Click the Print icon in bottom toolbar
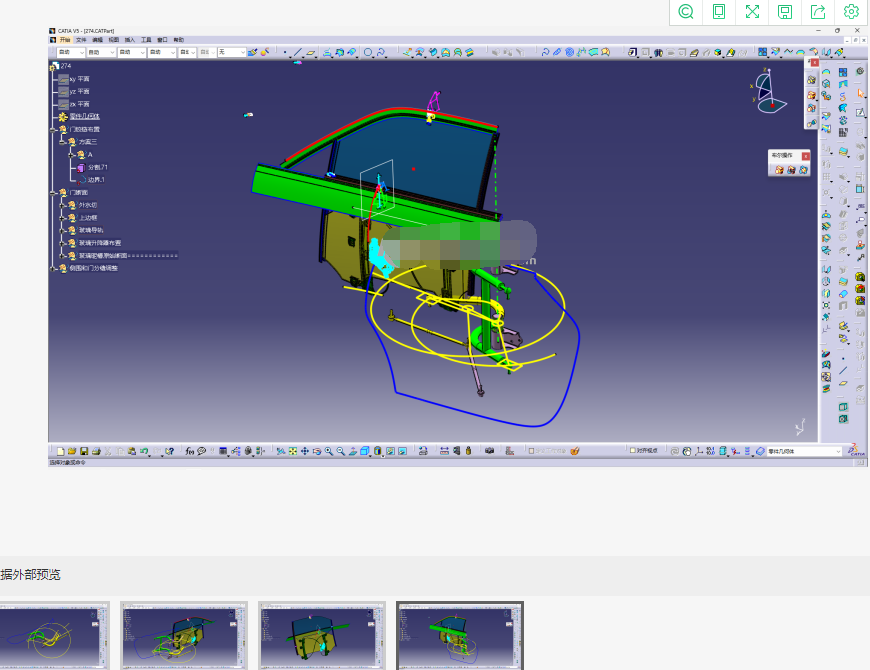Viewport: 870px width, 670px height. 96,451
